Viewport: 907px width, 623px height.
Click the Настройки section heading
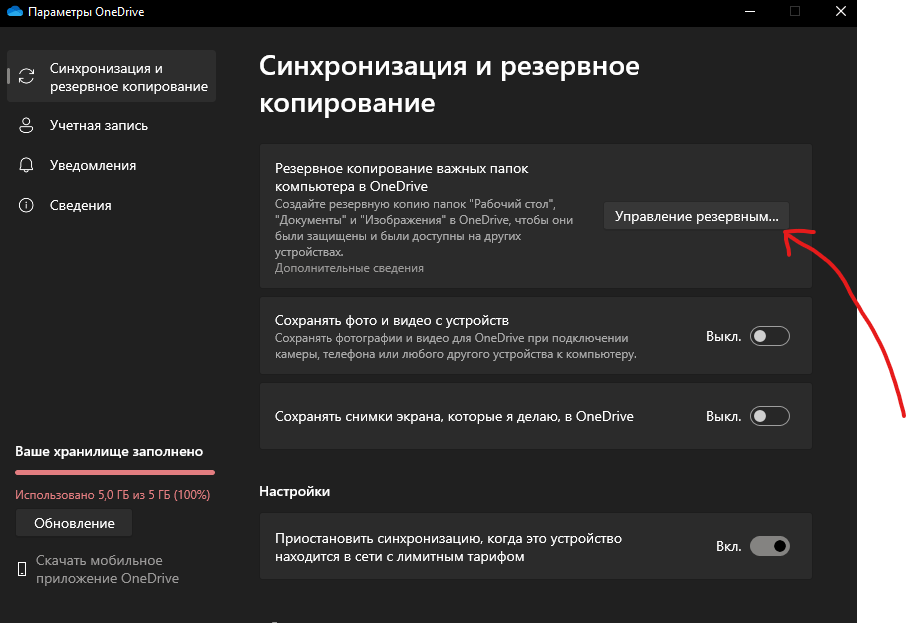click(294, 491)
